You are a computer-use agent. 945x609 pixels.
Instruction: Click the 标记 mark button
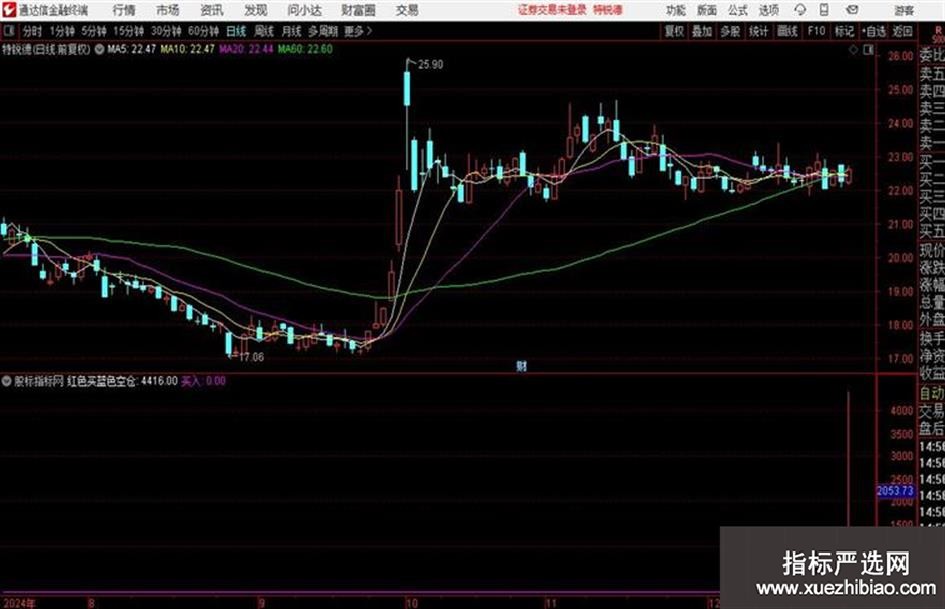point(844,31)
